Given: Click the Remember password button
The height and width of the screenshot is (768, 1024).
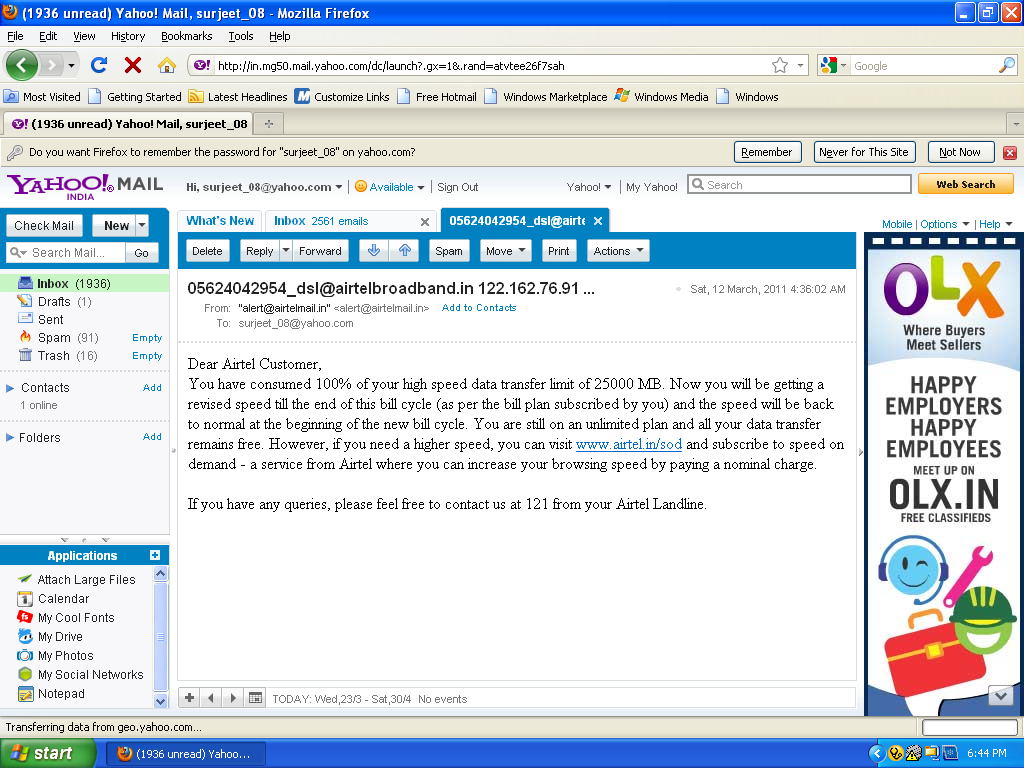Looking at the screenshot, I should point(767,152).
